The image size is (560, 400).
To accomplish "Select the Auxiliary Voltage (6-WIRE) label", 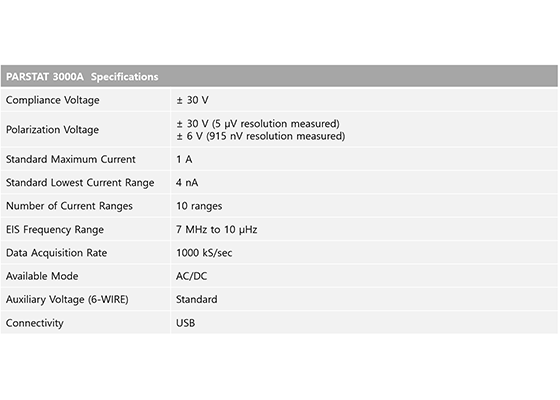I will pyautogui.click(x=67, y=299).
